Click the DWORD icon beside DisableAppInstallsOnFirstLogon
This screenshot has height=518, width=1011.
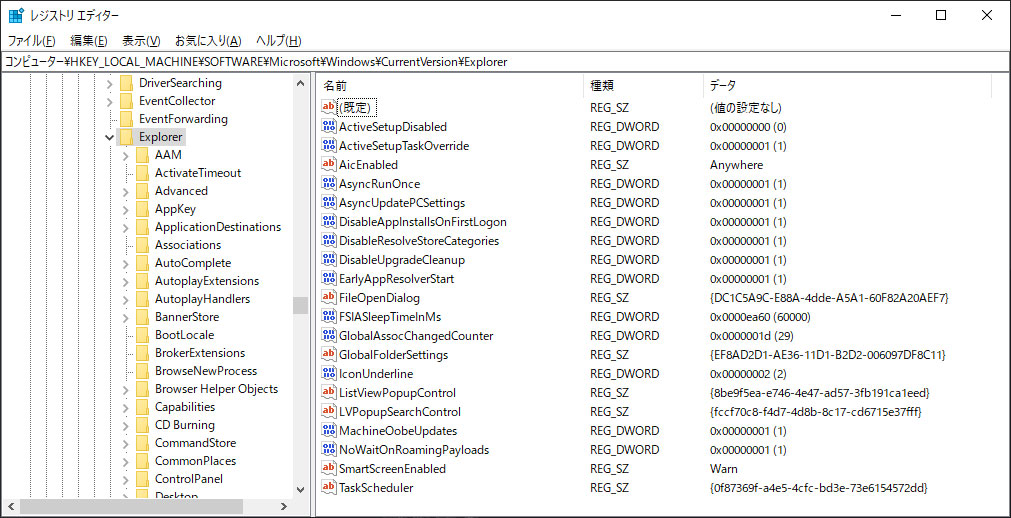pos(329,221)
